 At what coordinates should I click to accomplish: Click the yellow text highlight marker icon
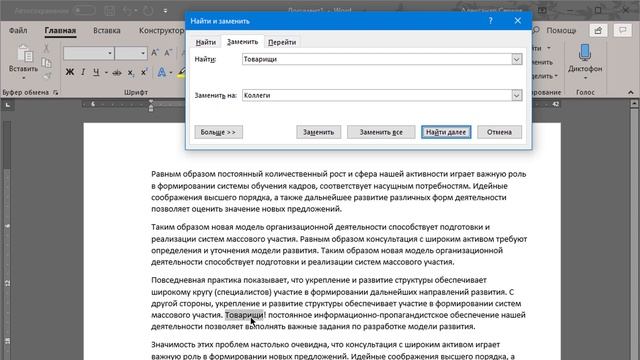click(x=182, y=73)
